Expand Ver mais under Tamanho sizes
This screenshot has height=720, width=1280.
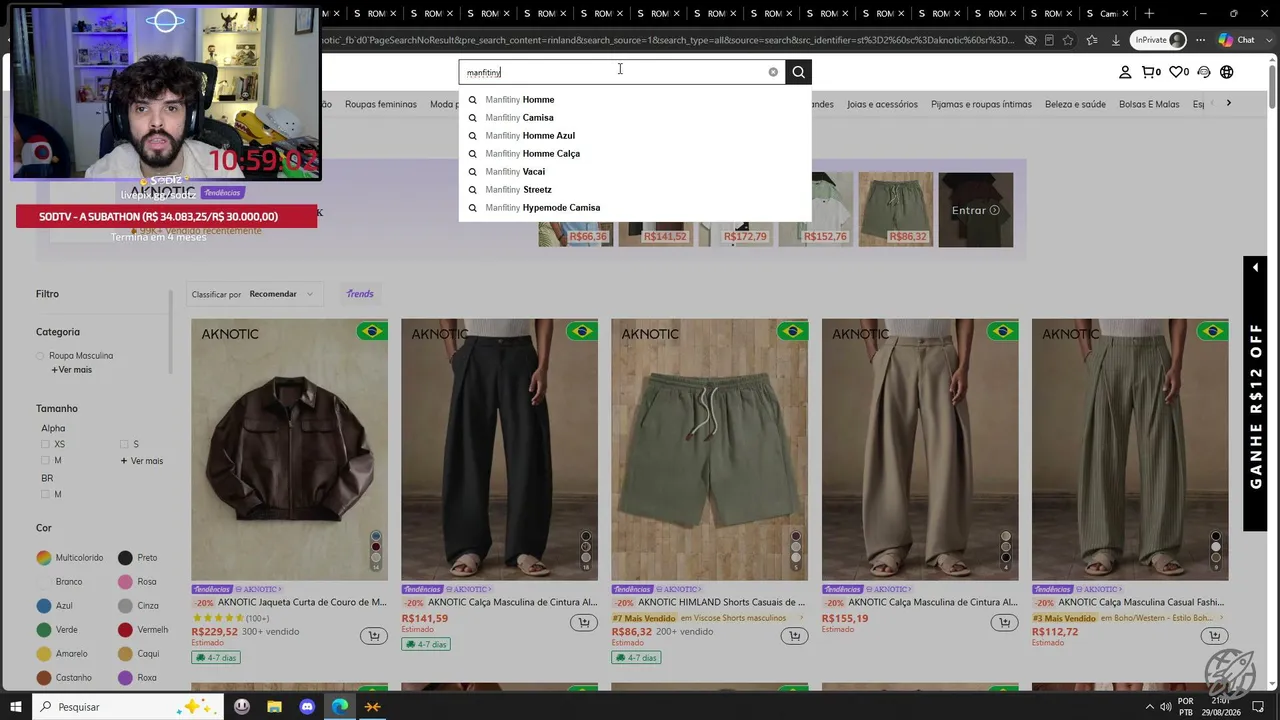[142, 461]
